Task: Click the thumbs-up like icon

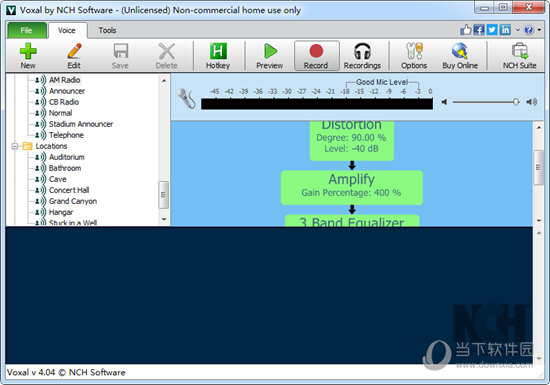Action: coord(465,30)
